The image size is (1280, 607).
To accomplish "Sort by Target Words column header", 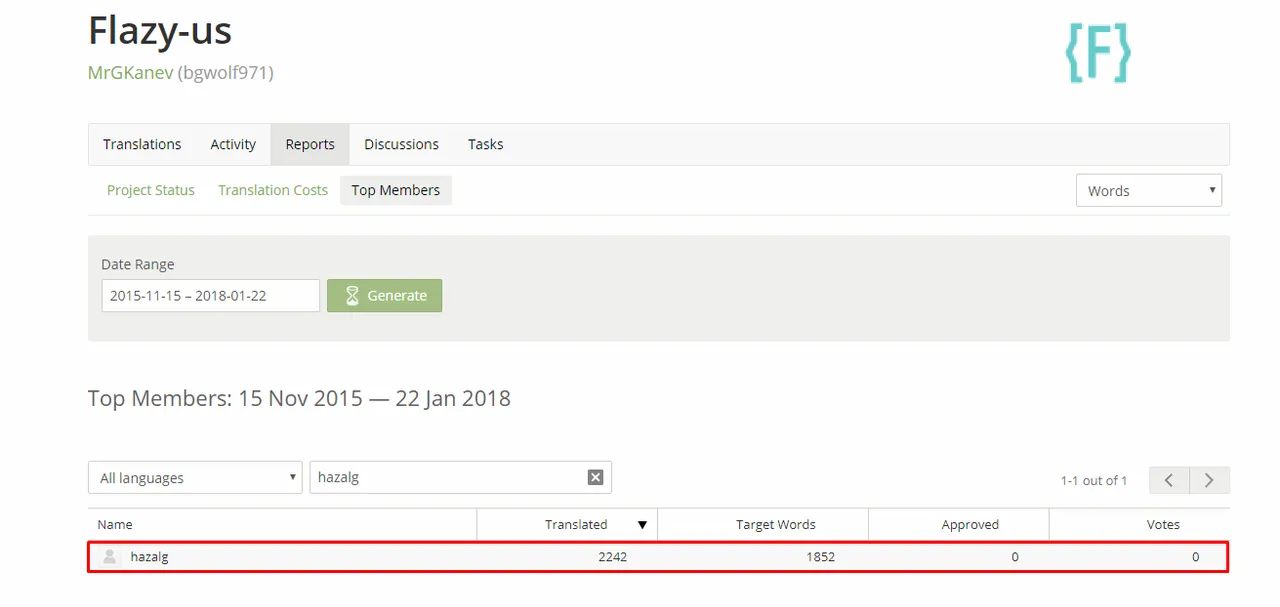I will [776, 524].
